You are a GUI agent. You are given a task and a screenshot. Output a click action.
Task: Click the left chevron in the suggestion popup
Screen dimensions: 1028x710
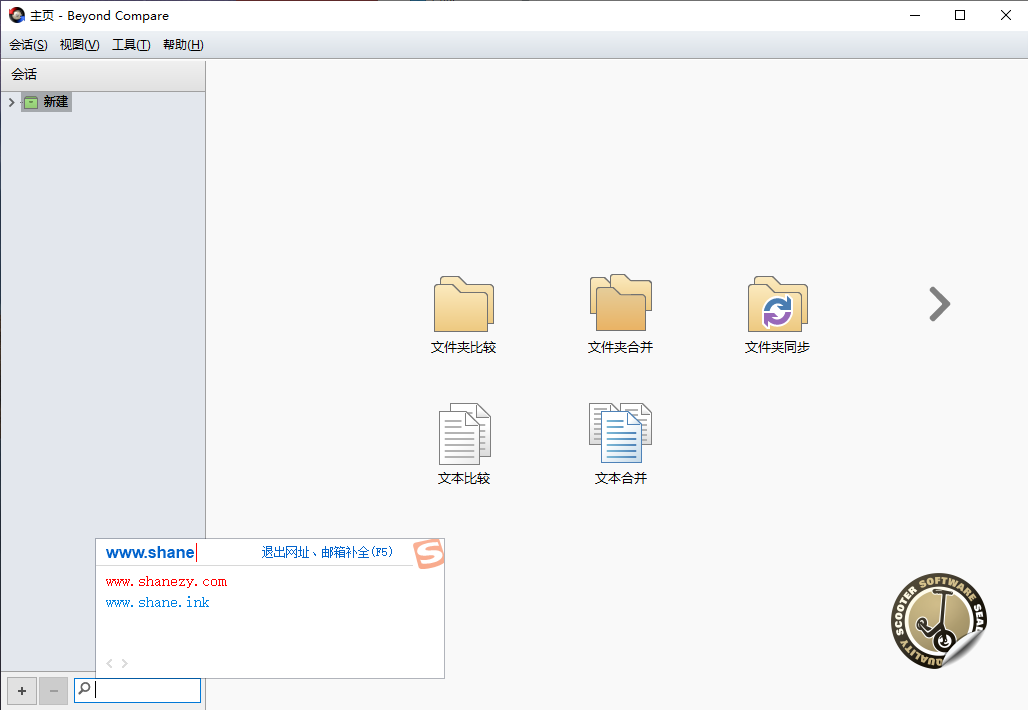(108, 662)
